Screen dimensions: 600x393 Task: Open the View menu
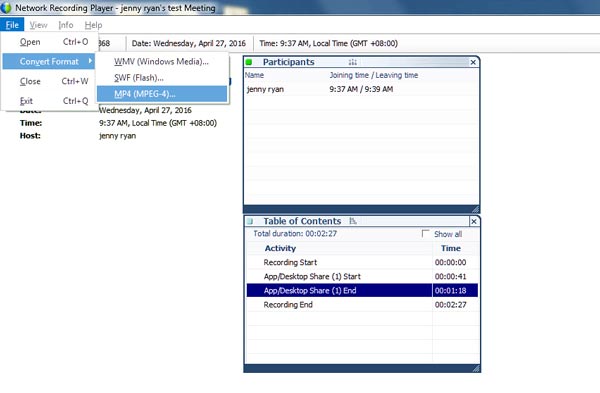(38, 25)
